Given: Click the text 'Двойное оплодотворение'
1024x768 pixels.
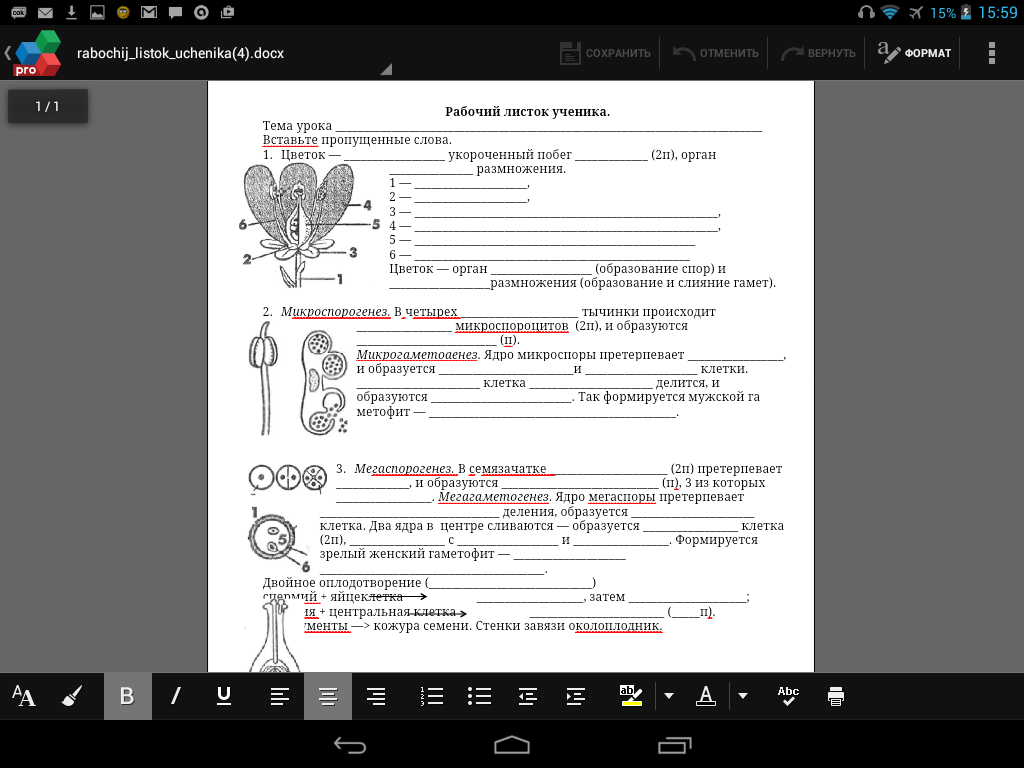Looking at the screenshot, I should [x=342, y=583].
